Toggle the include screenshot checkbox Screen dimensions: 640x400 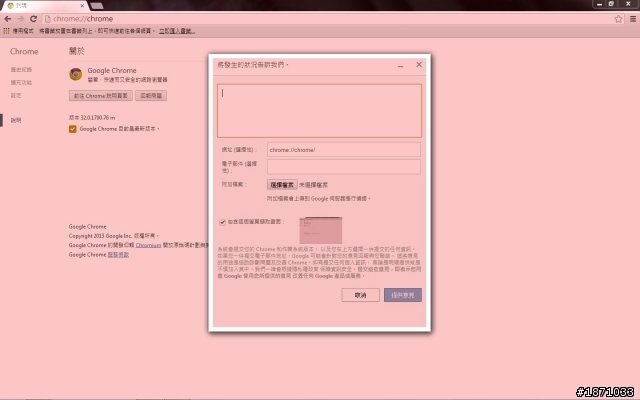coord(222,222)
